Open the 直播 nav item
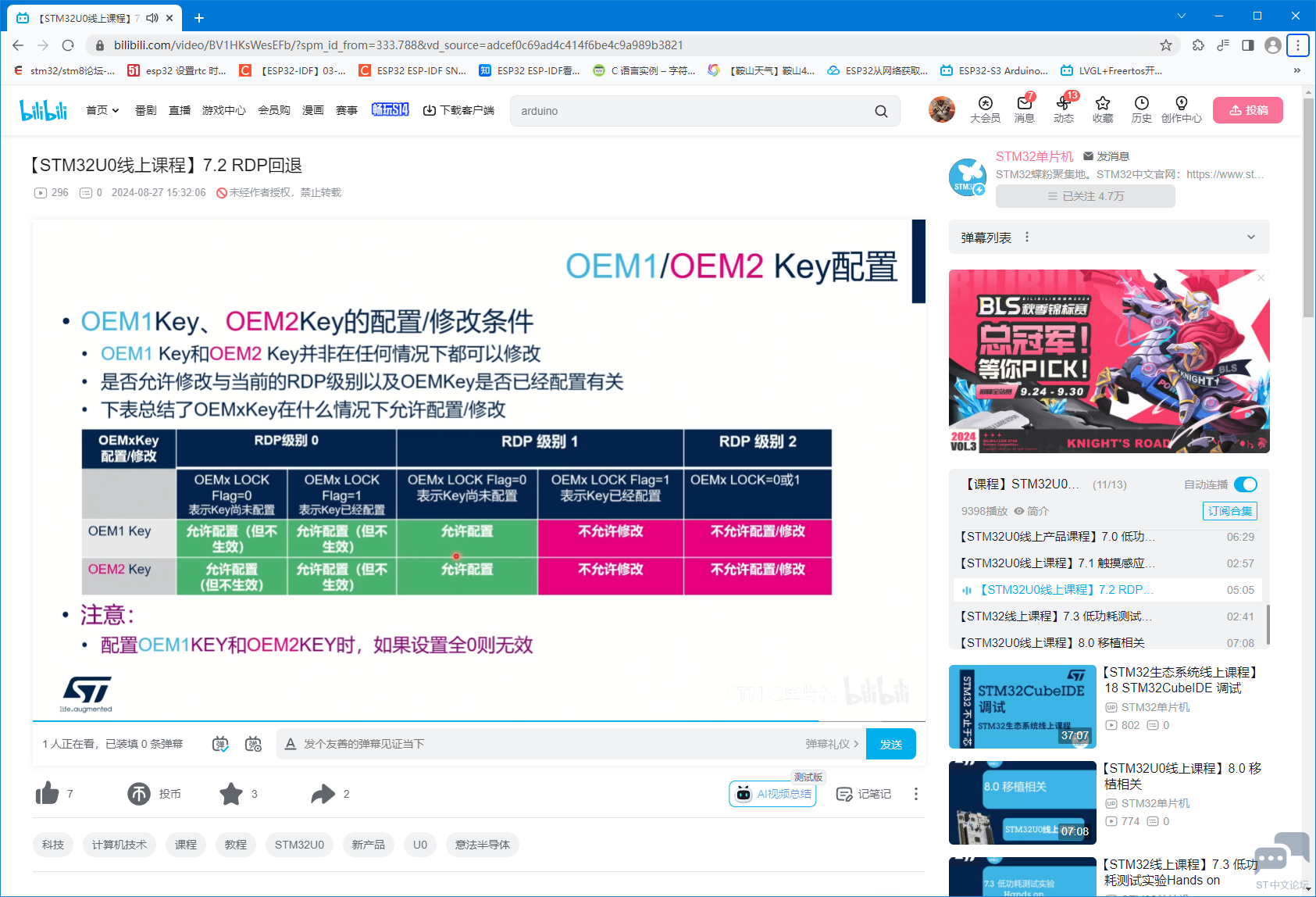1316x897 pixels. 180,110
